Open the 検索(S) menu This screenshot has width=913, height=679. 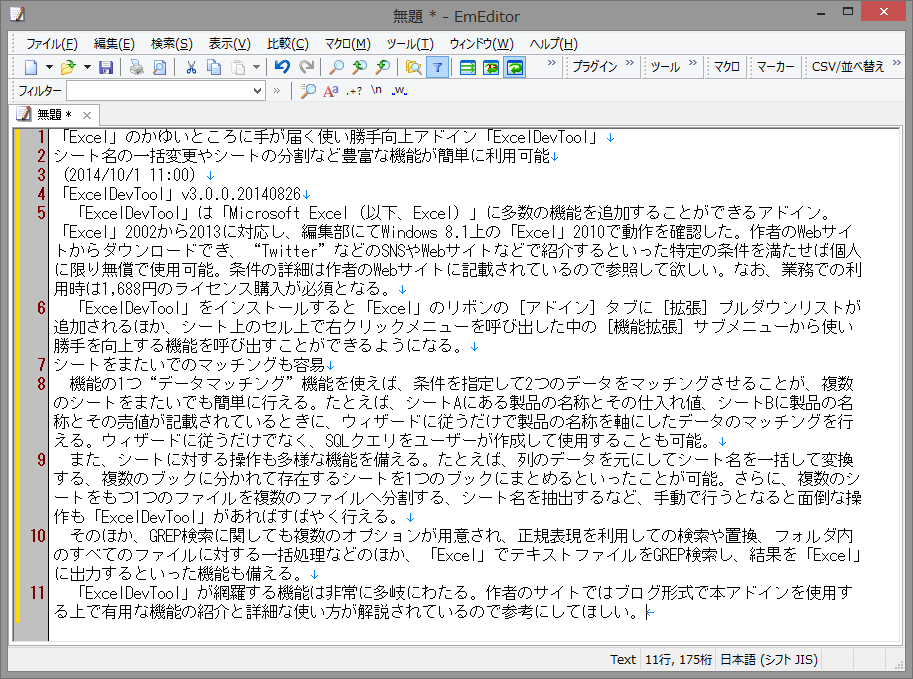click(x=172, y=44)
